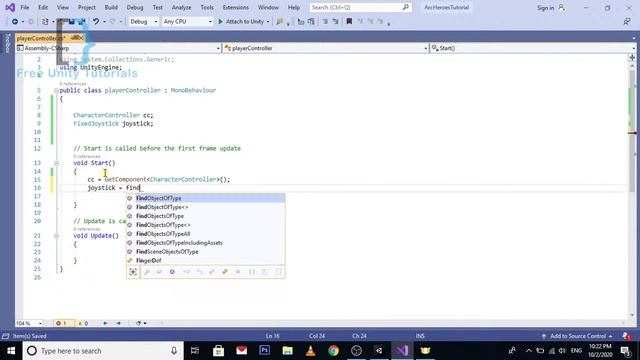Screen dimensions: 640x360
Task: Click the undo arrow icon
Action: [96, 22]
